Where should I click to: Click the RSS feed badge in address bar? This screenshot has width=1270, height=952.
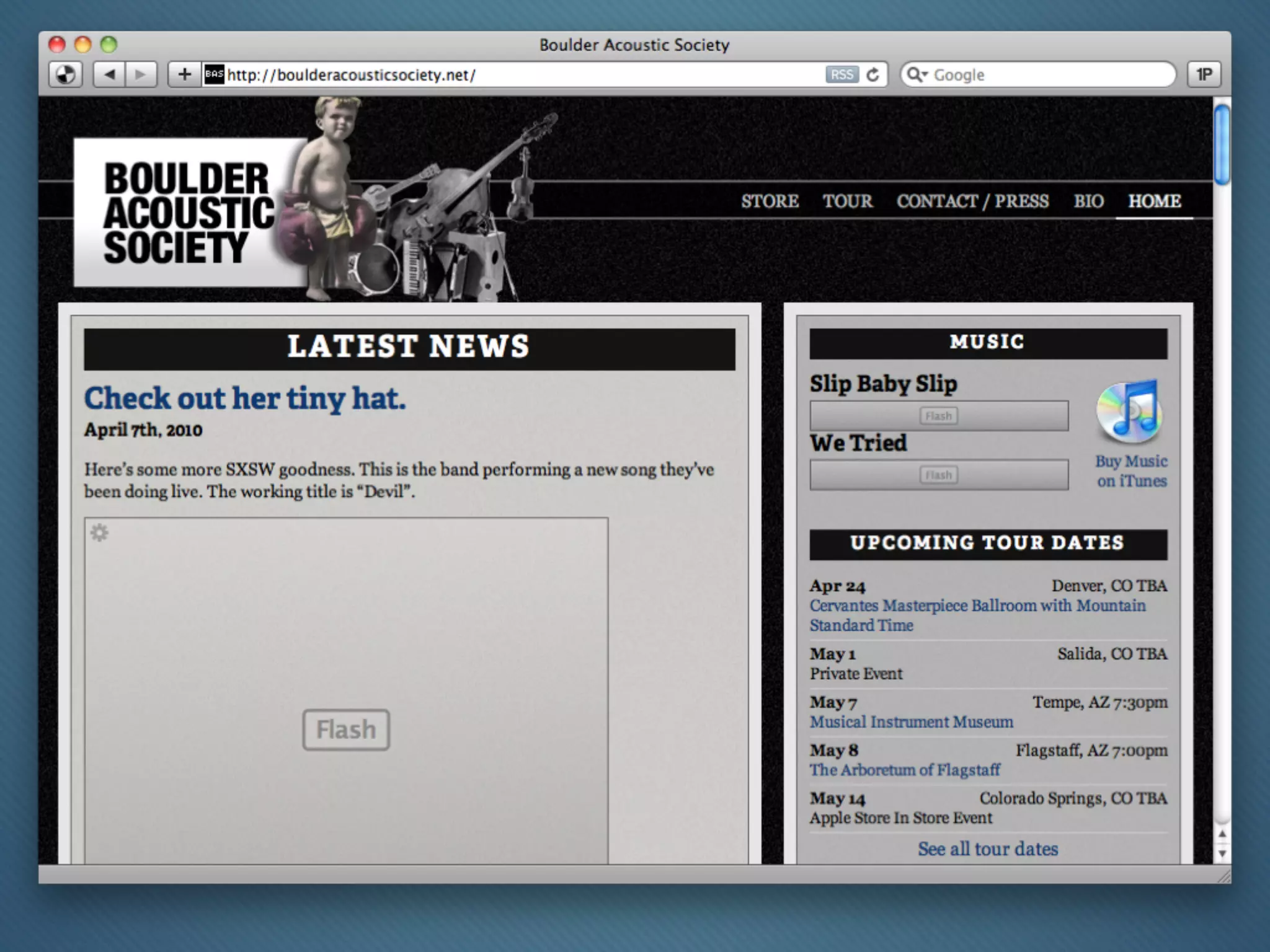[841, 75]
